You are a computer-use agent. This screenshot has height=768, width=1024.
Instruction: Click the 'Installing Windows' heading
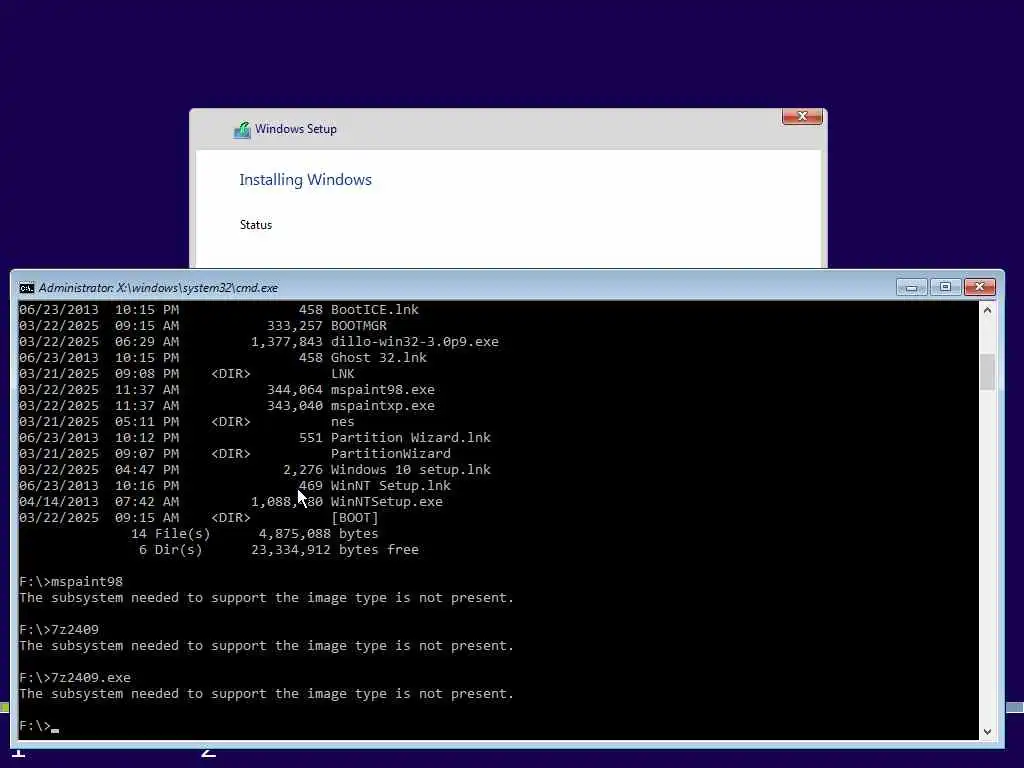(x=305, y=180)
